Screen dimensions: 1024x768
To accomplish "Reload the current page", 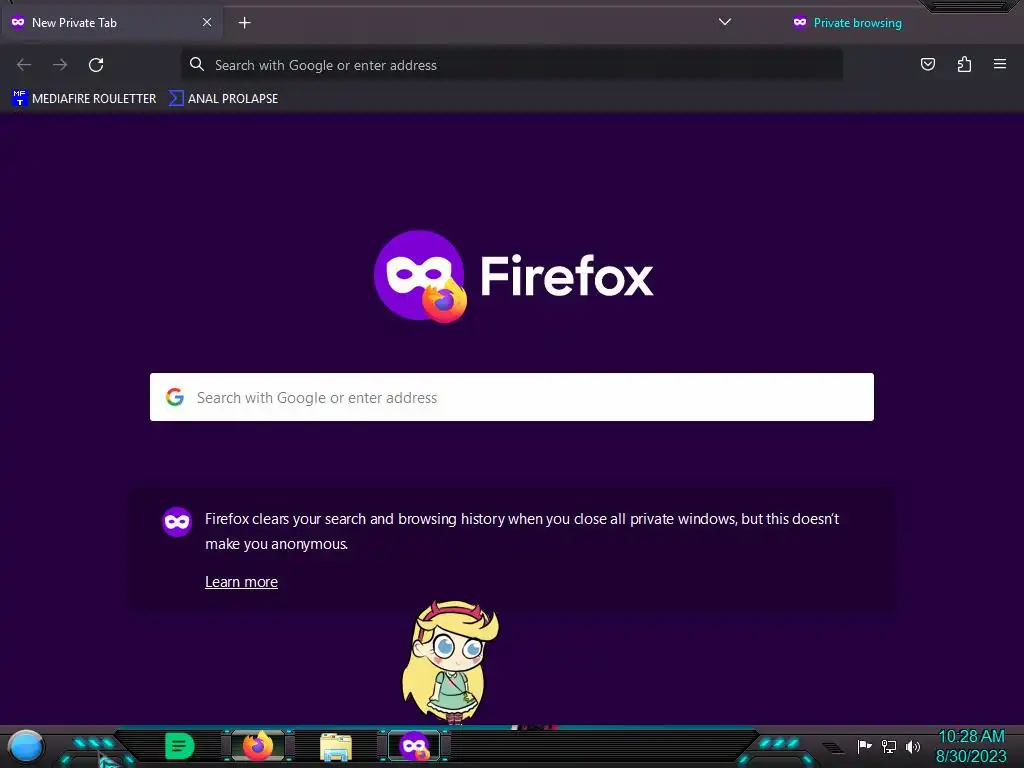I will coord(96,65).
